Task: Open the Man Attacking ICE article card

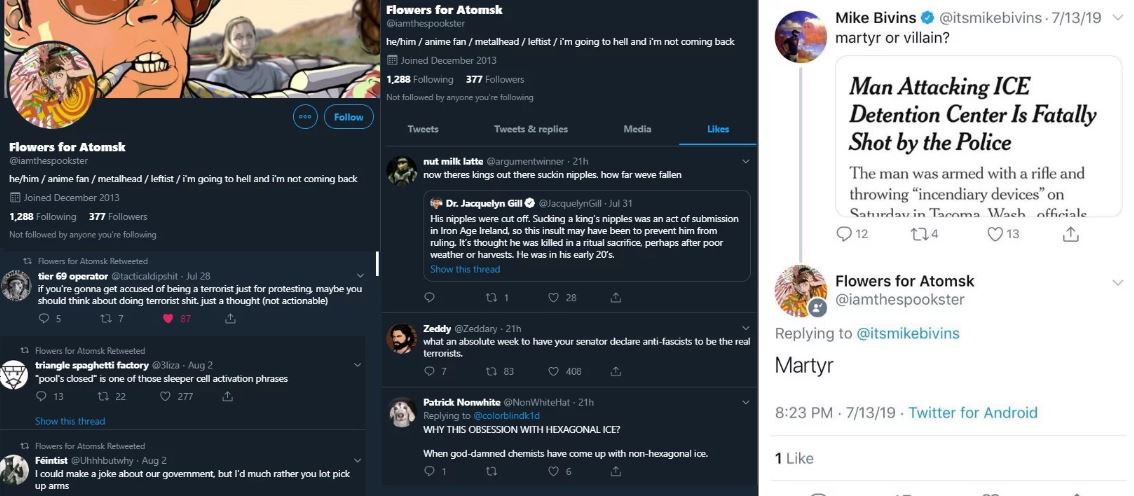Action: coord(979,136)
